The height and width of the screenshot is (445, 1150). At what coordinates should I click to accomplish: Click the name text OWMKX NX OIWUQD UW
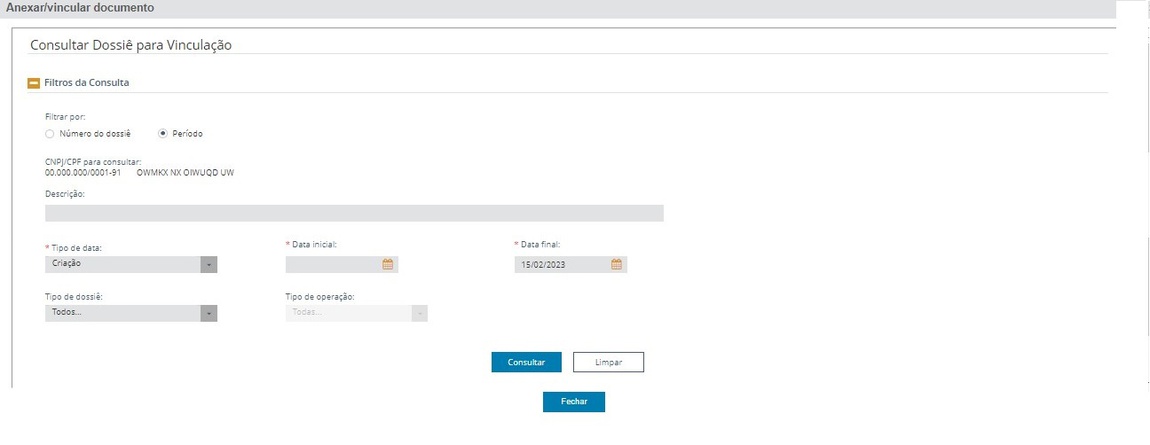pyautogui.click(x=186, y=173)
